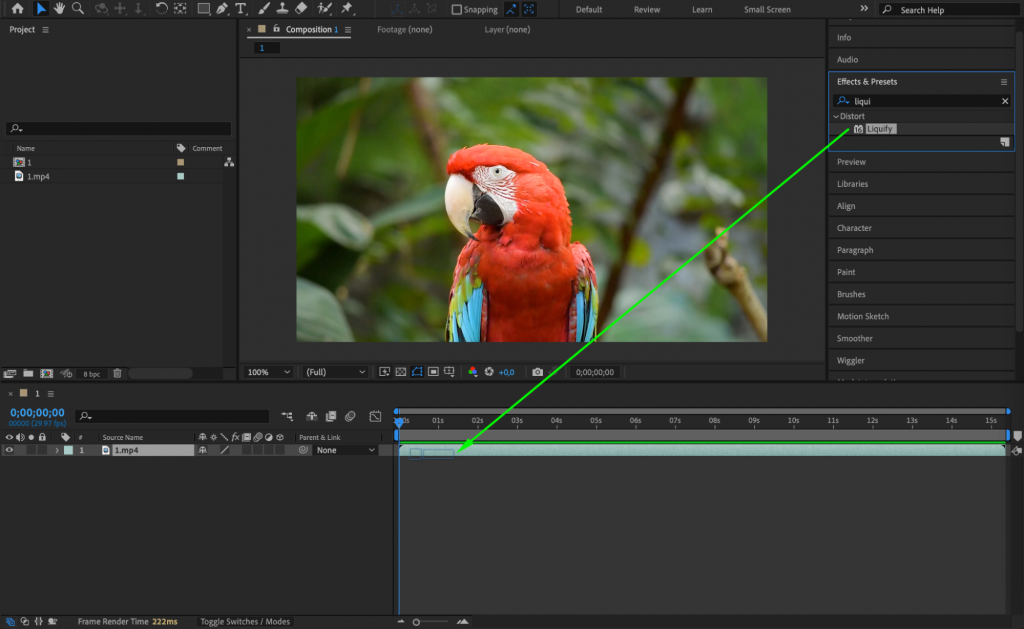Viewport: 1024px width, 629px height.
Task: Clear the liqui search with the X button
Action: pos(1004,100)
